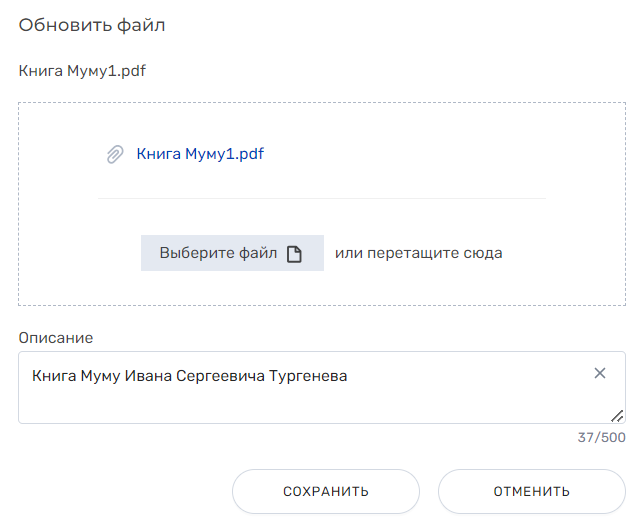
Task: Click the Описание field label
Action: [x=56, y=338]
